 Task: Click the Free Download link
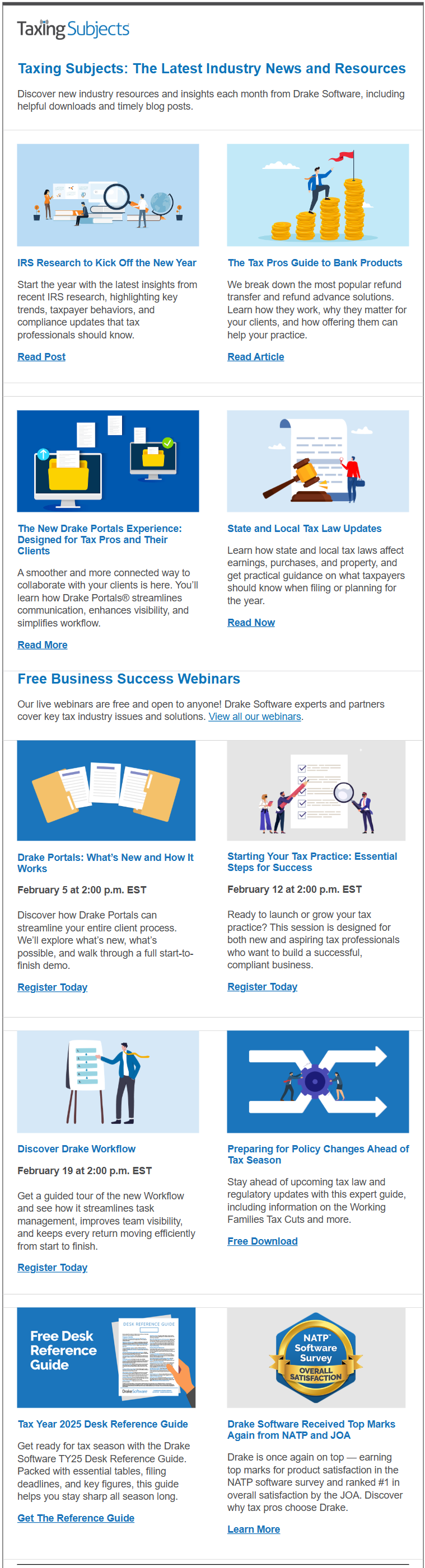(263, 1241)
